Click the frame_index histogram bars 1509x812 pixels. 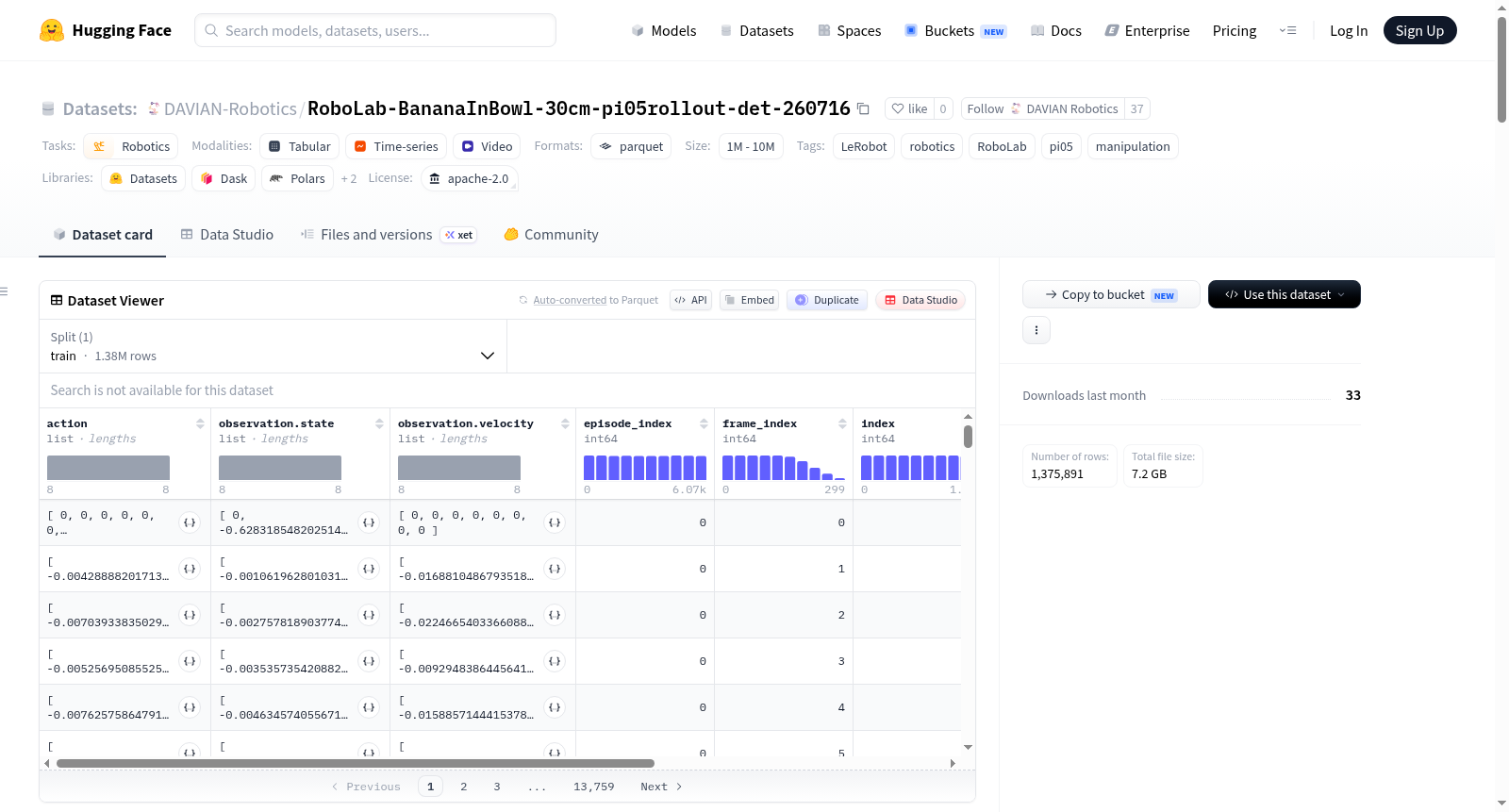(x=784, y=468)
